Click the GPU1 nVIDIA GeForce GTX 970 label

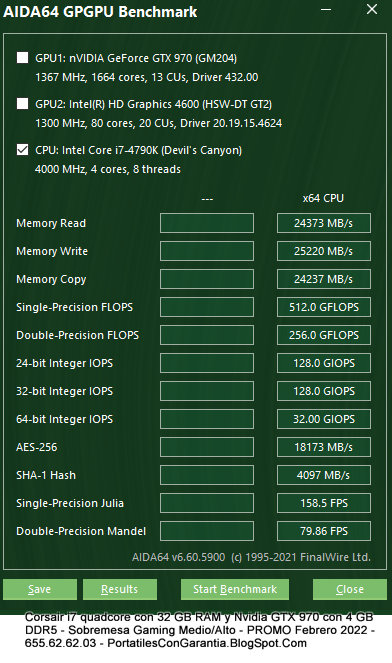click(x=136, y=58)
